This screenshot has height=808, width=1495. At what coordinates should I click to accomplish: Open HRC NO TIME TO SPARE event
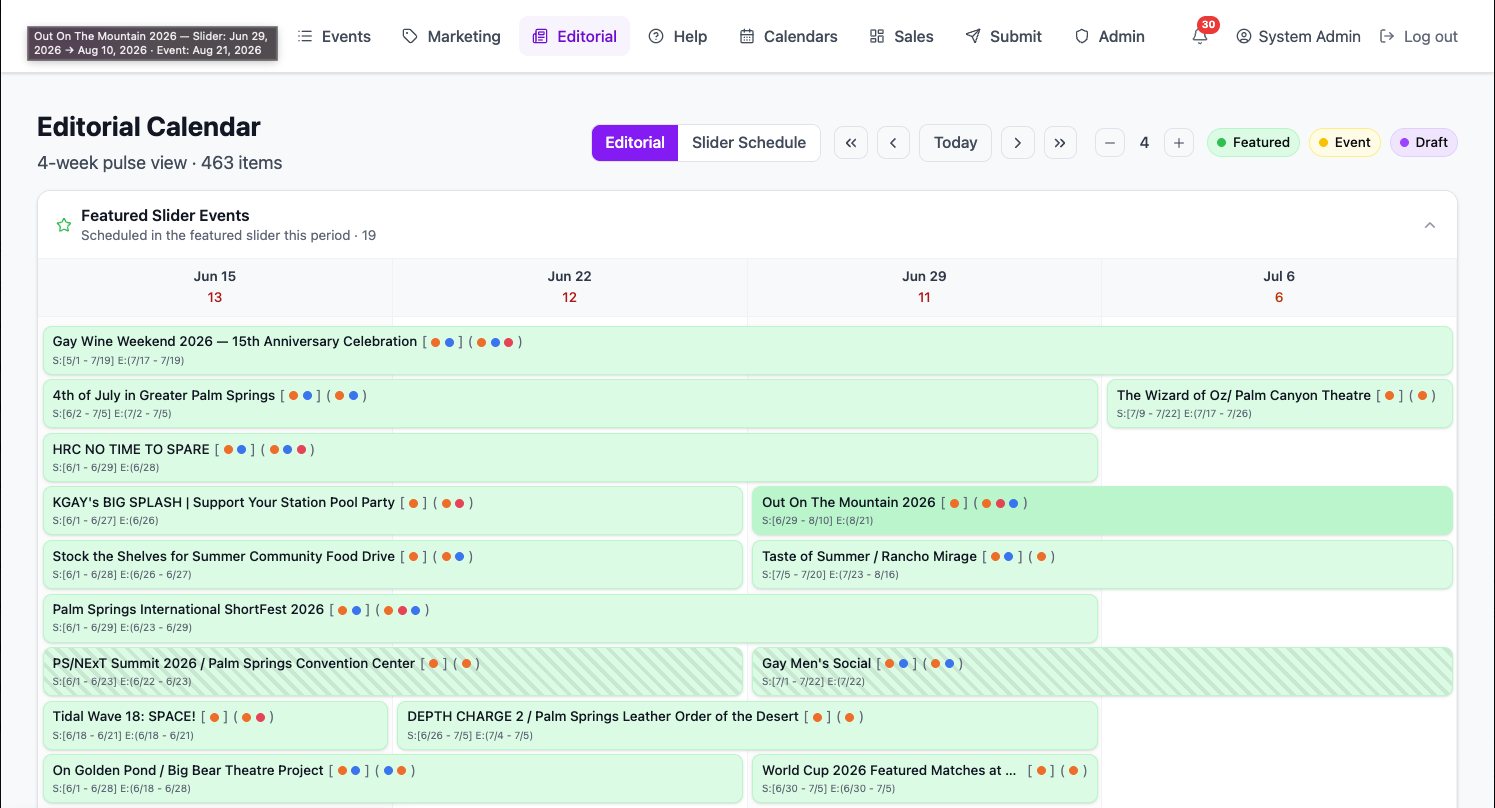click(x=570, y=458)
